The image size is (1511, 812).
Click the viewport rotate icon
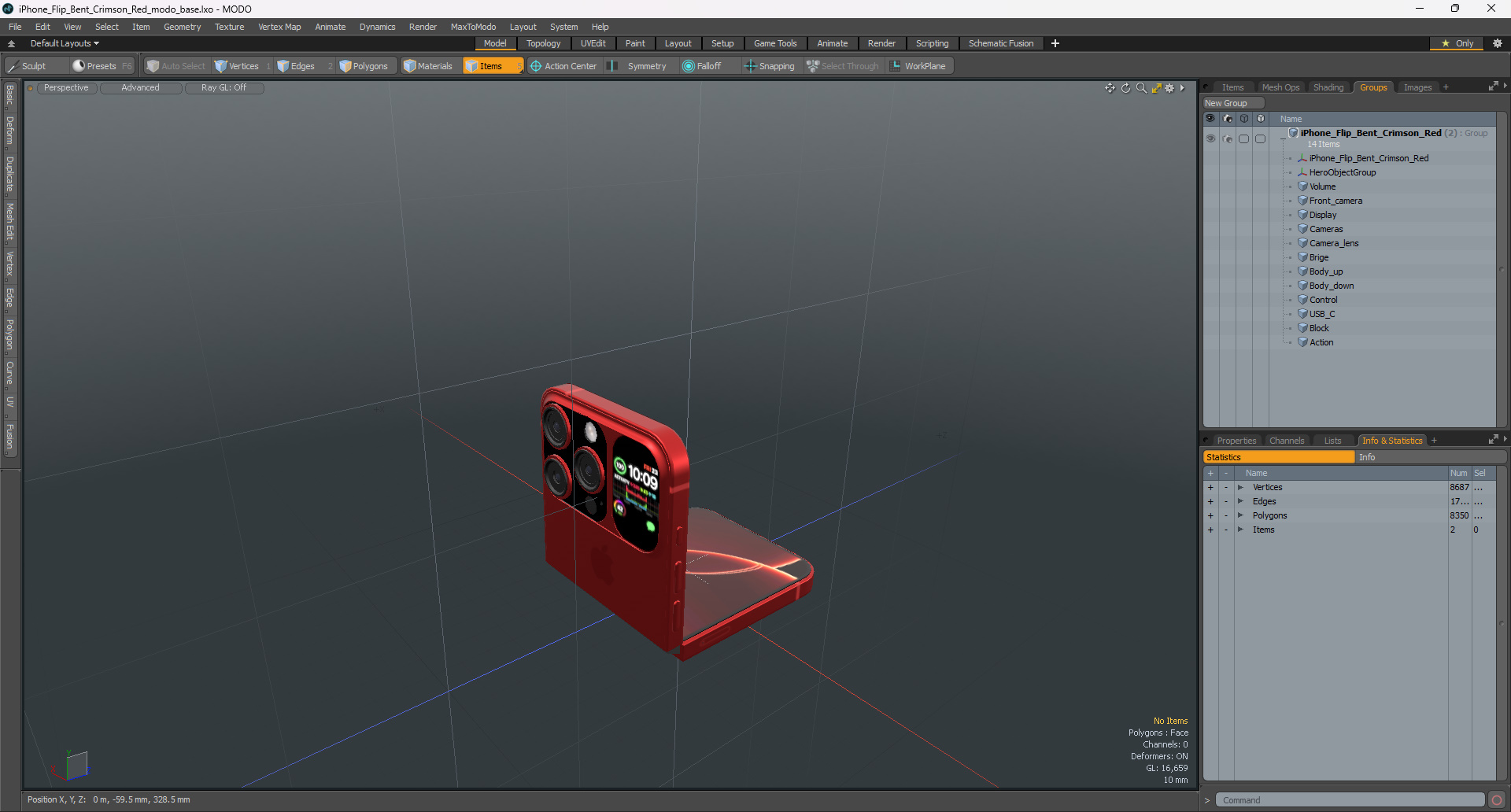[1125, 88]
